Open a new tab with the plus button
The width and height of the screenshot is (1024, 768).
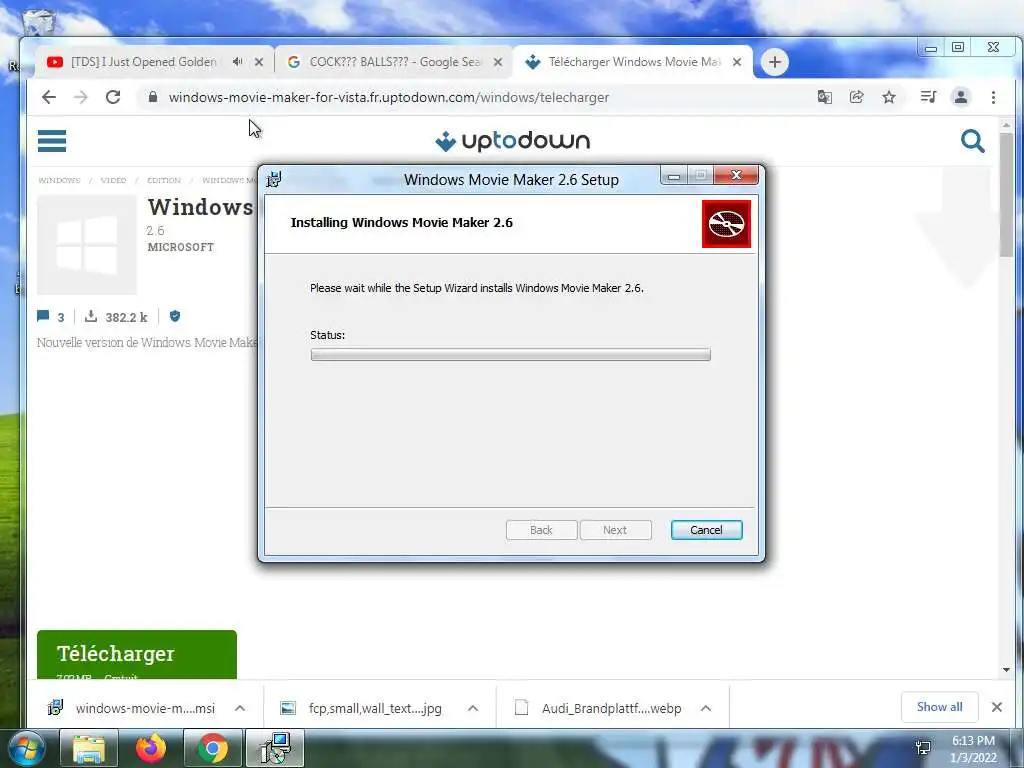[x=775, y=62]
